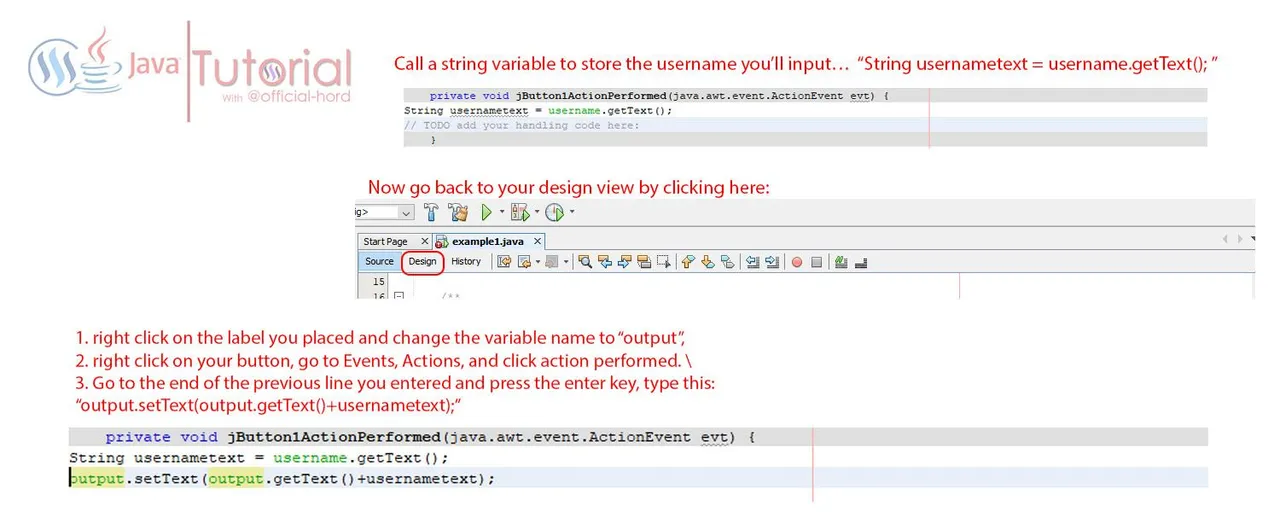1280x512 pixels.
Task: Click the Shift Line Right icon
Action: click(772, 261)
